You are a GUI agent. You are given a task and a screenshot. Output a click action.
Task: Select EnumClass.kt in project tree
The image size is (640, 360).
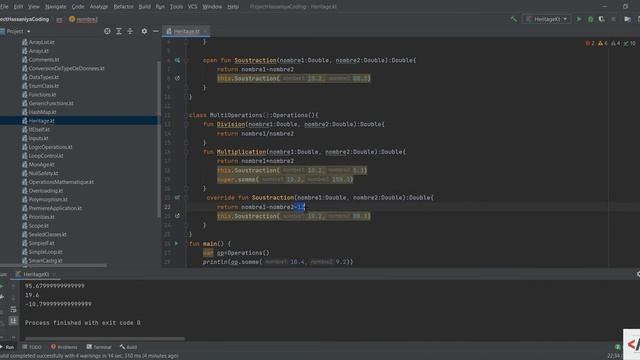click(x=44, y=86)
